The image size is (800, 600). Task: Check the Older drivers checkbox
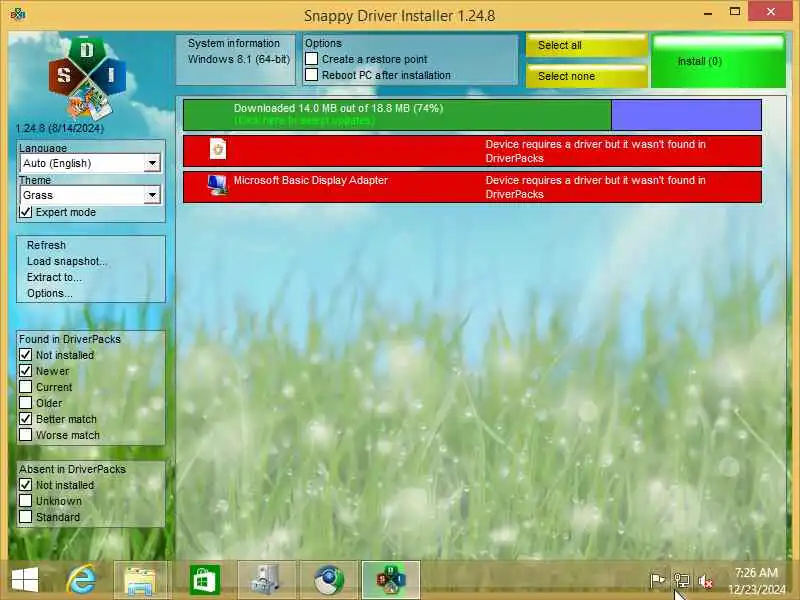[x=26, y=403]
